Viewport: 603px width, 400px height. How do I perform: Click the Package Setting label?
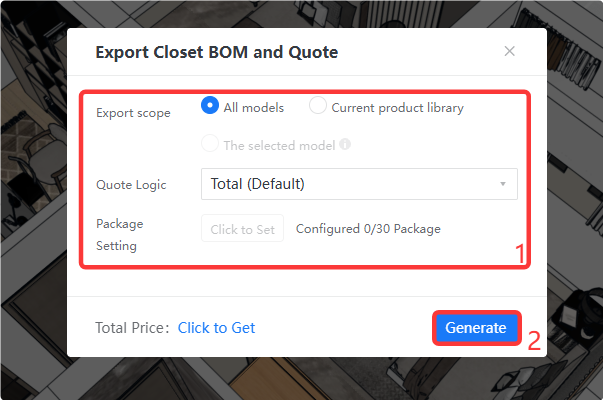pos(119,235)
